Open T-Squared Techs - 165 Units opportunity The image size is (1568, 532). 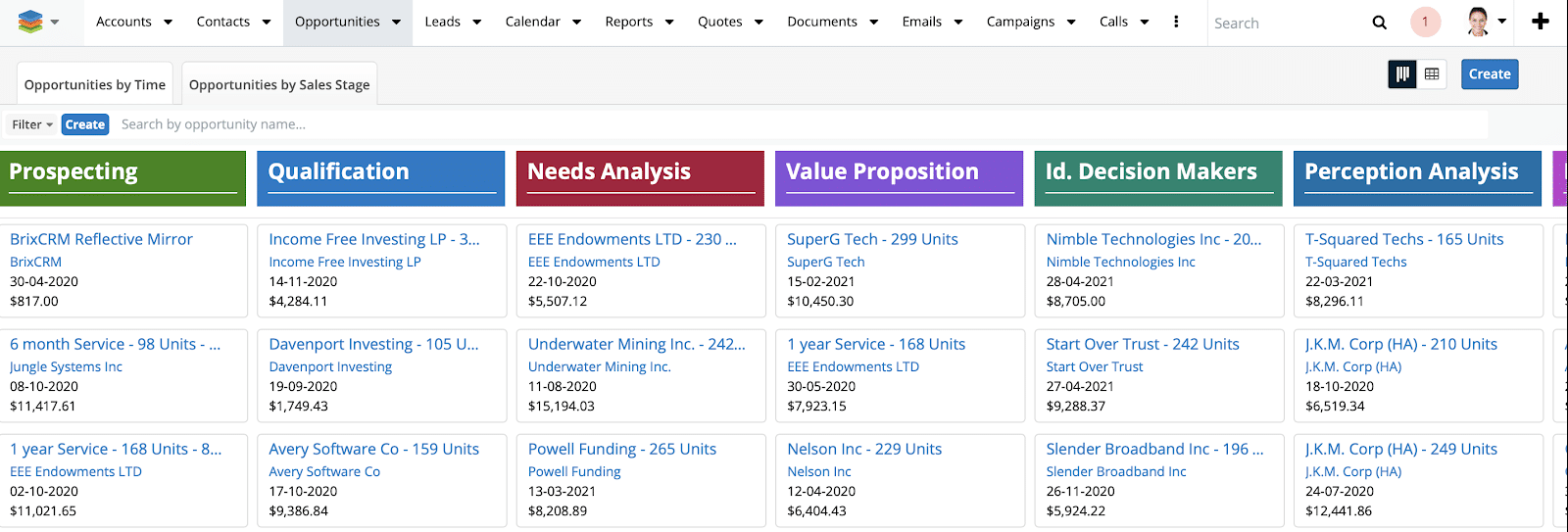tap(1404, 239)
